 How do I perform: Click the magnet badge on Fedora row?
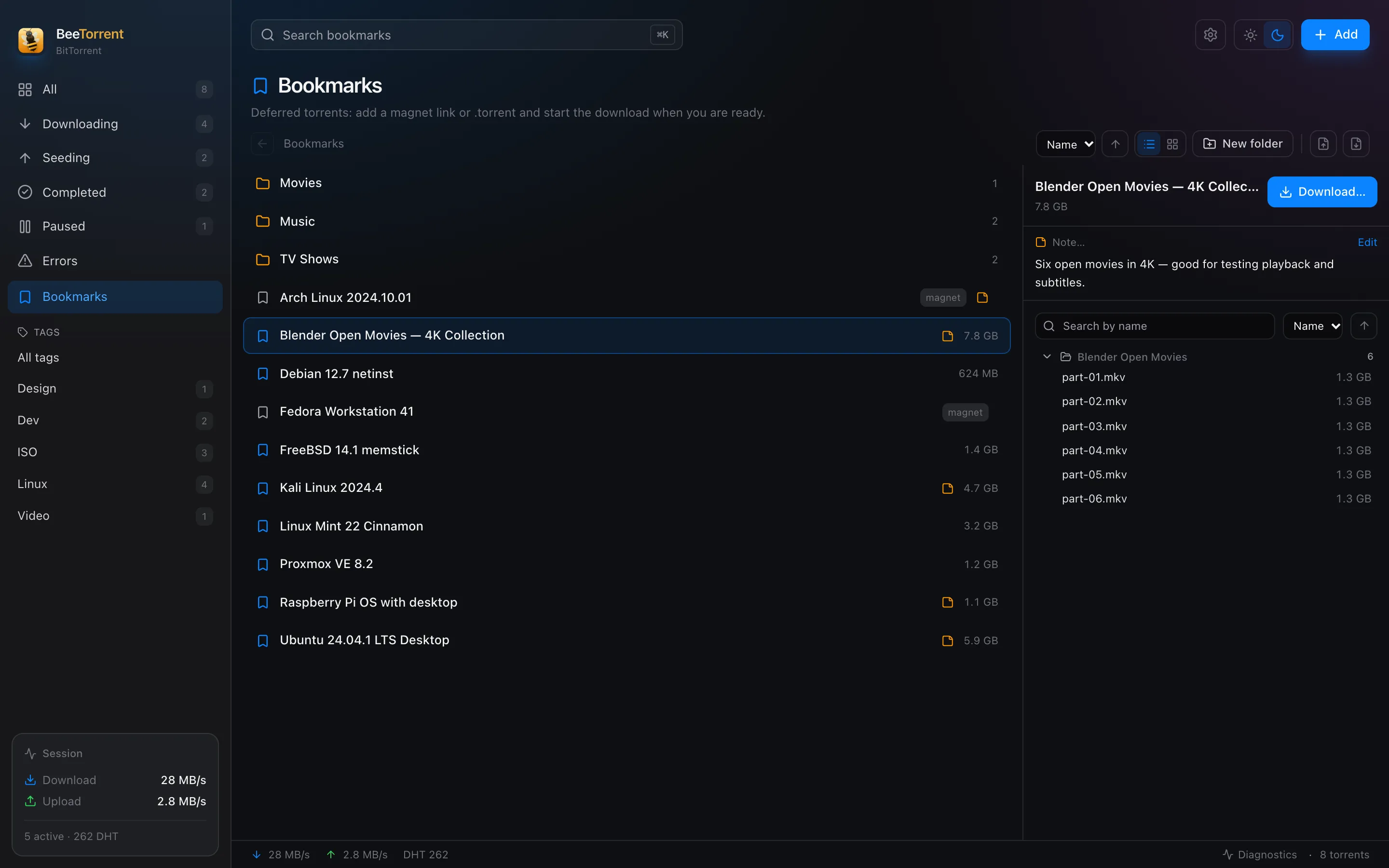[x=965, y=412]
